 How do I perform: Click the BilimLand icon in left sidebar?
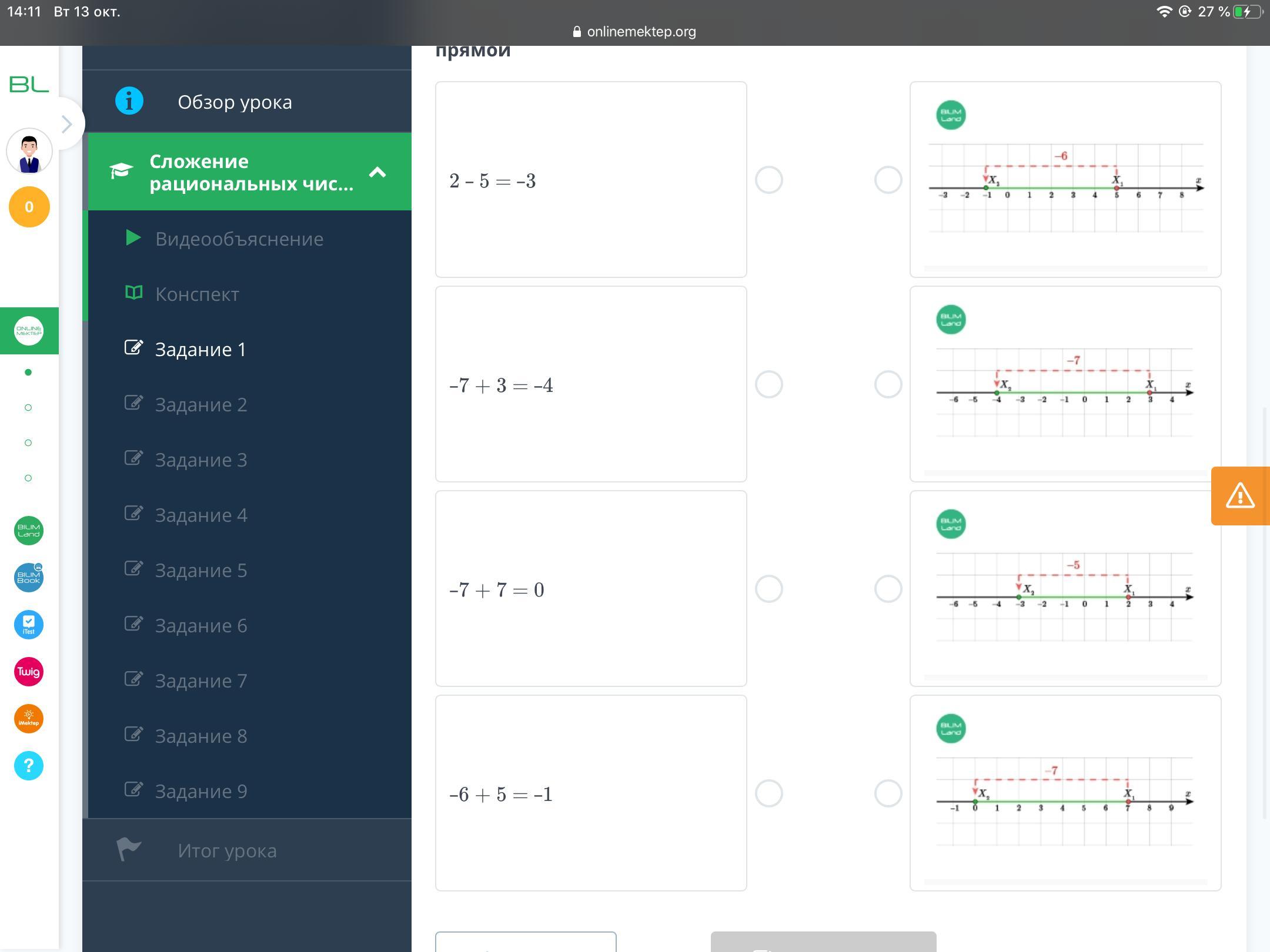[x=28, y=531]
